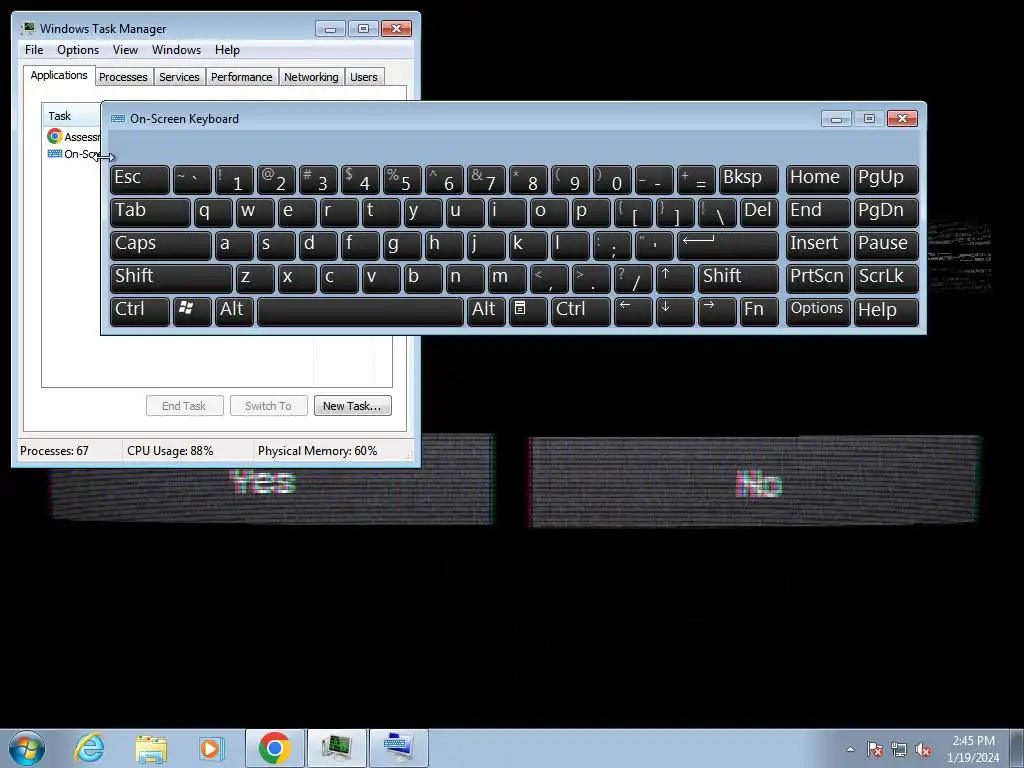Click the Insert key
1024x768 pixels.
click(817, 246)
